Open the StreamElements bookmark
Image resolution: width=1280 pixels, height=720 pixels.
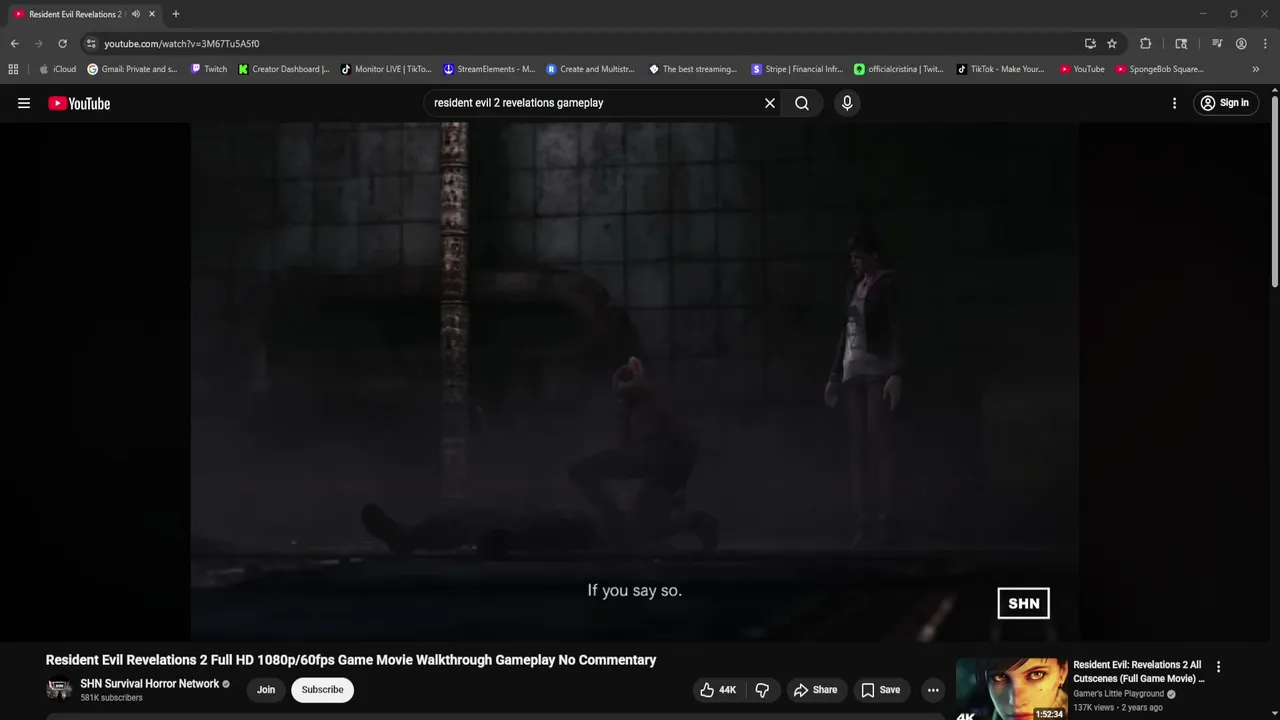tap(489, 69)
